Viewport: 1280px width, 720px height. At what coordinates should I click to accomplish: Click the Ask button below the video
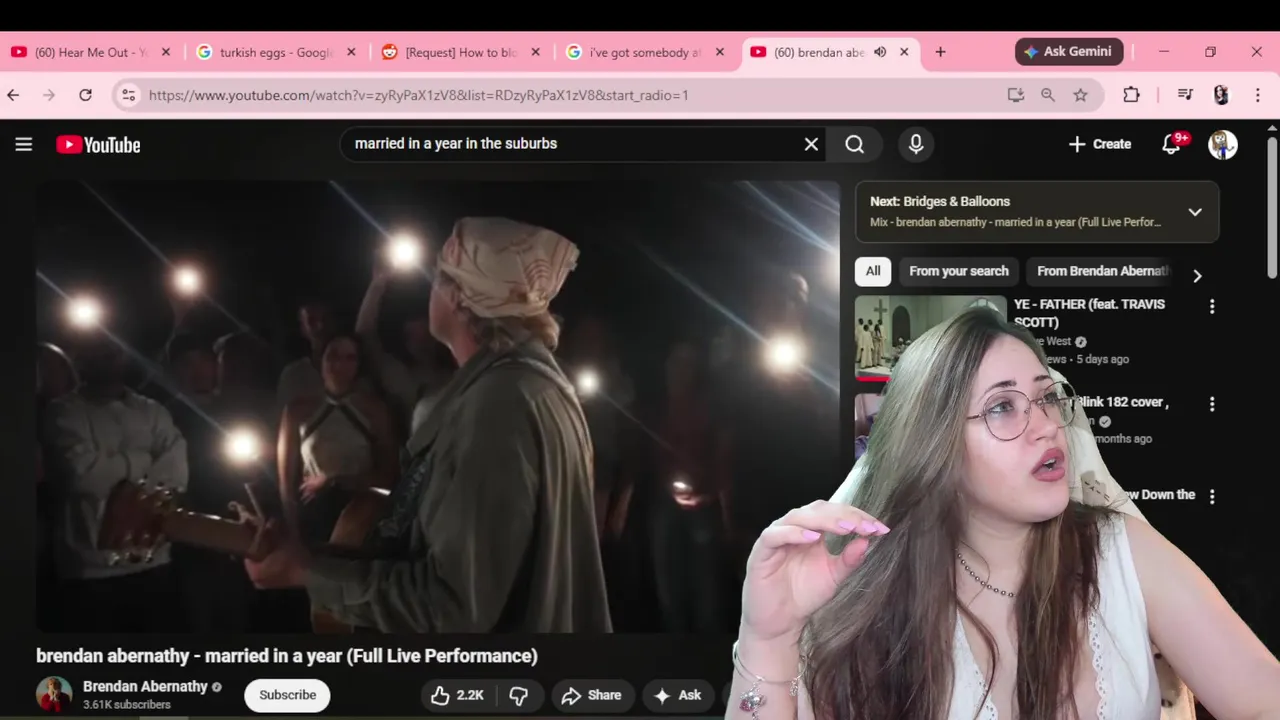[678, 695]
